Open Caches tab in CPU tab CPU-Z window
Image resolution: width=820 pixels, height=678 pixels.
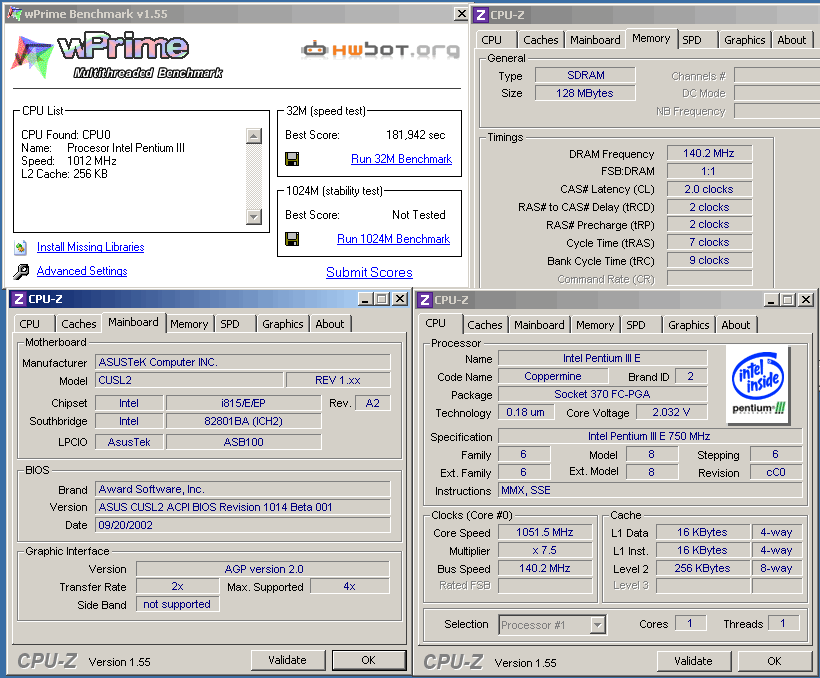[x=485, y=325]
